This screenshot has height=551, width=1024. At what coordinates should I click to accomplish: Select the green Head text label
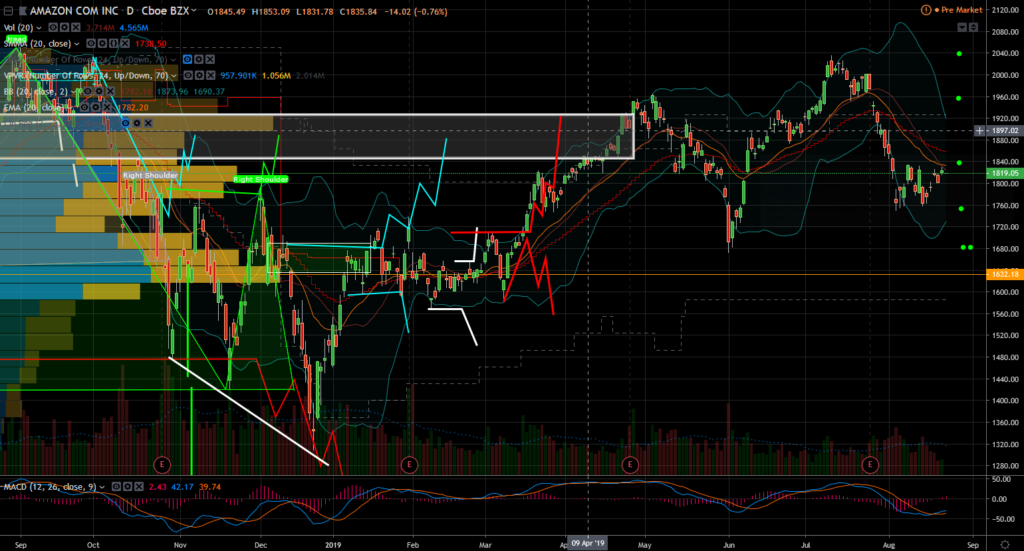point(16,39)
